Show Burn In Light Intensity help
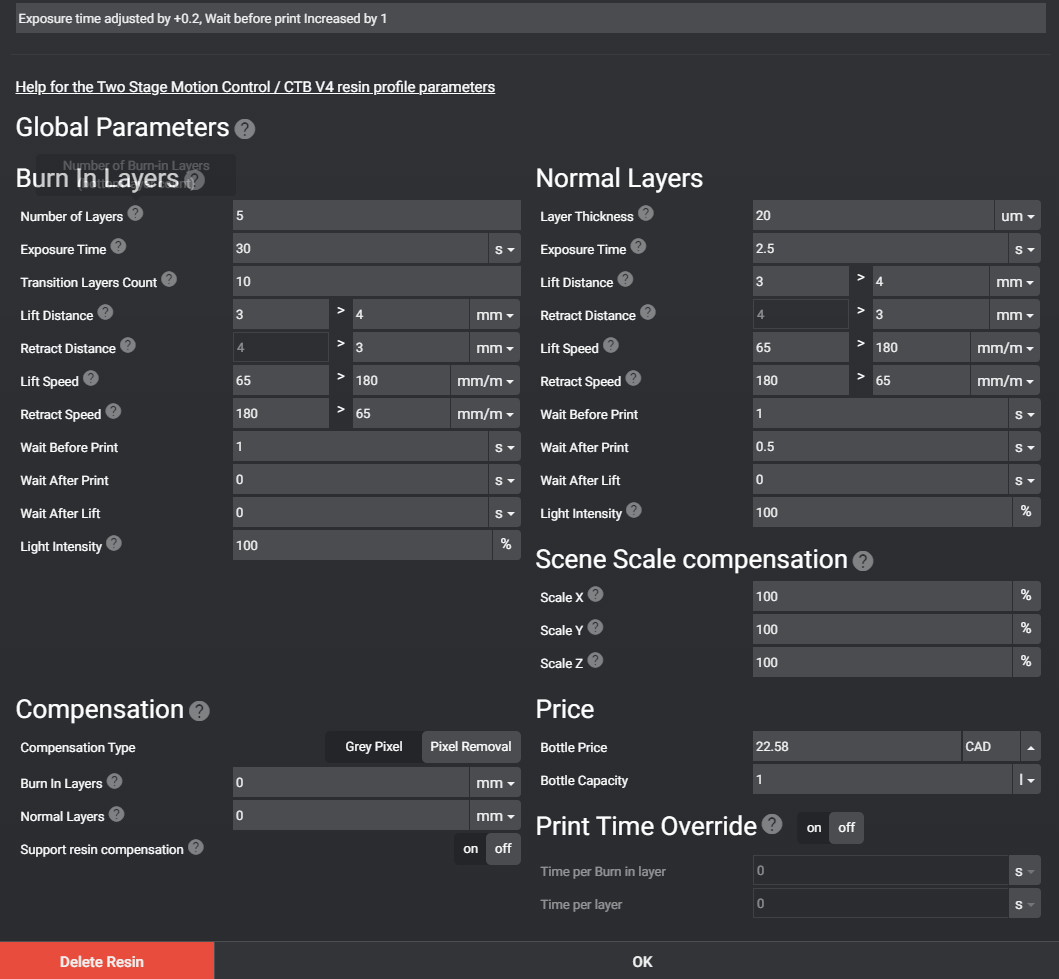 [114, 543]
